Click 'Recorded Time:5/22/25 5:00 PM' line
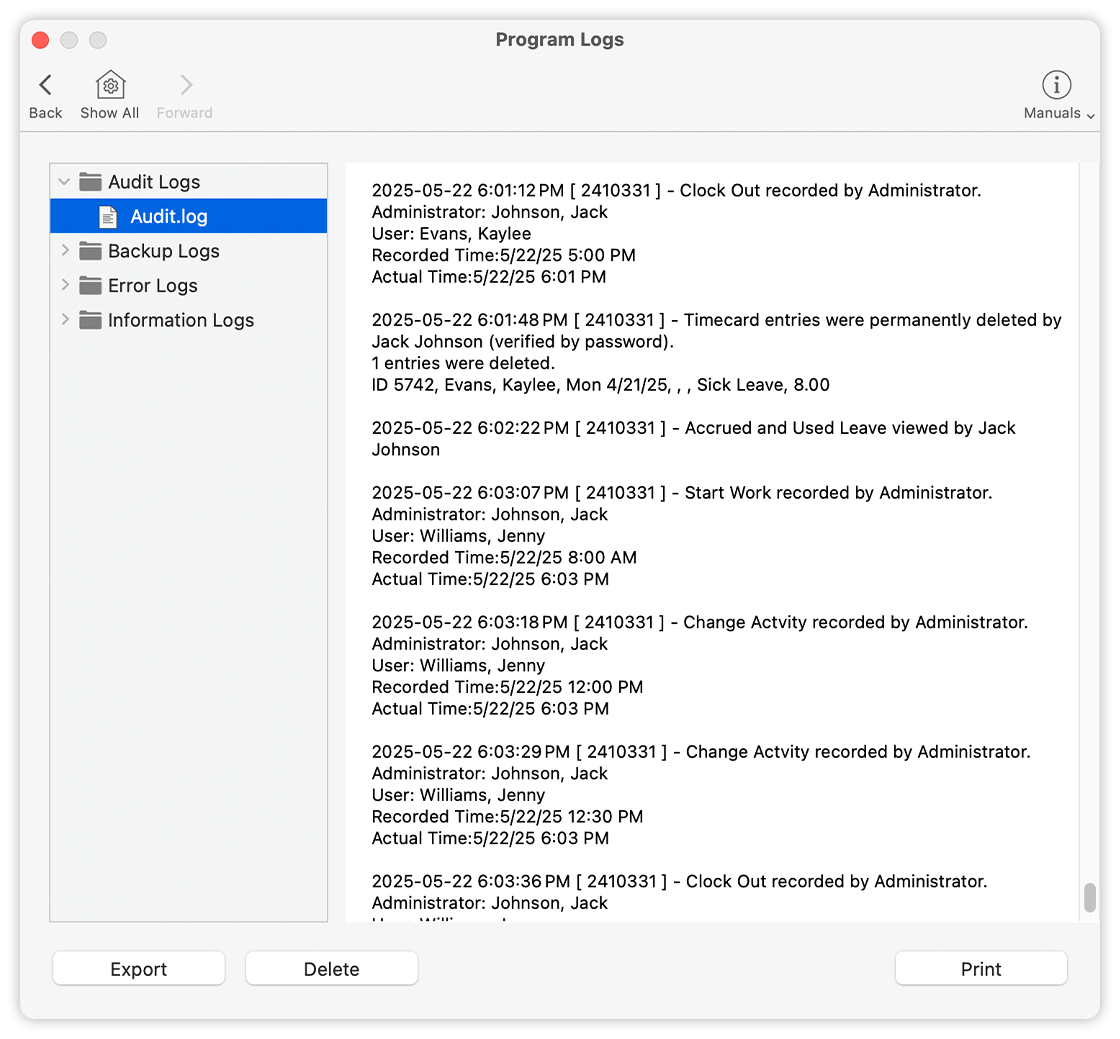1120x1039 pixels. click(x=503, y=255)
